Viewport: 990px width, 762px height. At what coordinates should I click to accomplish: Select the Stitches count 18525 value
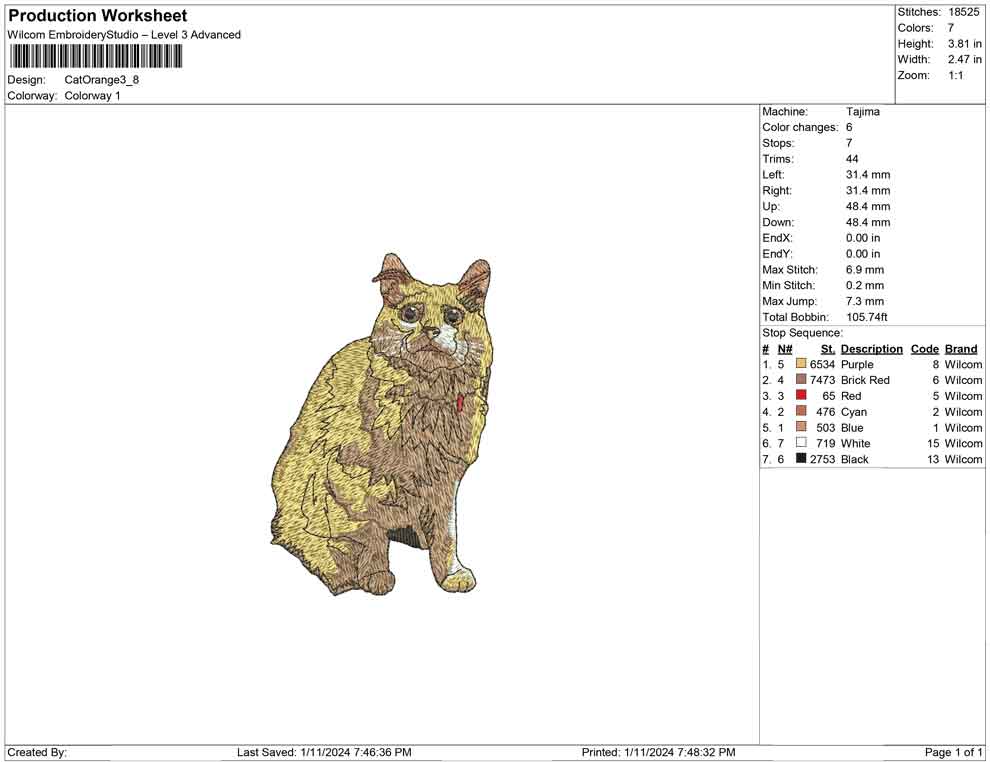tap(963, 12)
